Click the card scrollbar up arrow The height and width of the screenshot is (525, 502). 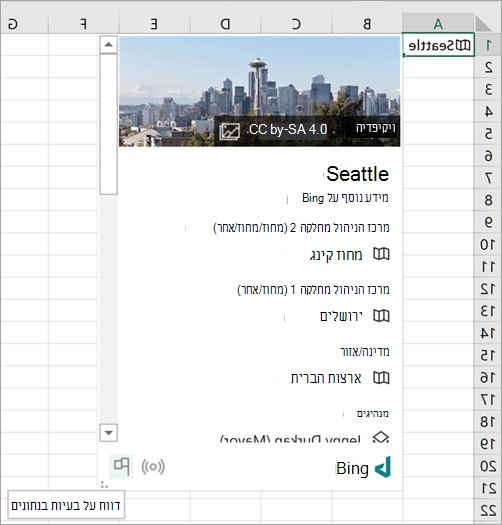click(x=109, y=45)
